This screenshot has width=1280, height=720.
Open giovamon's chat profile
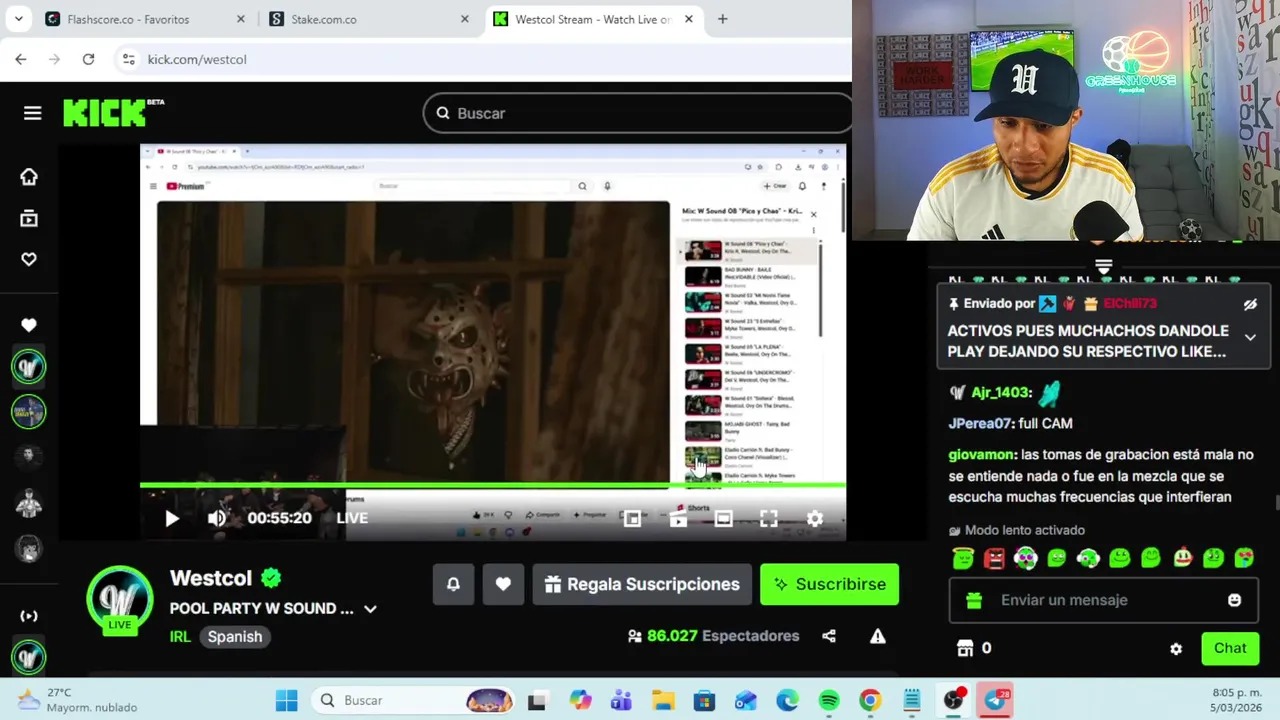click(981, 455)
